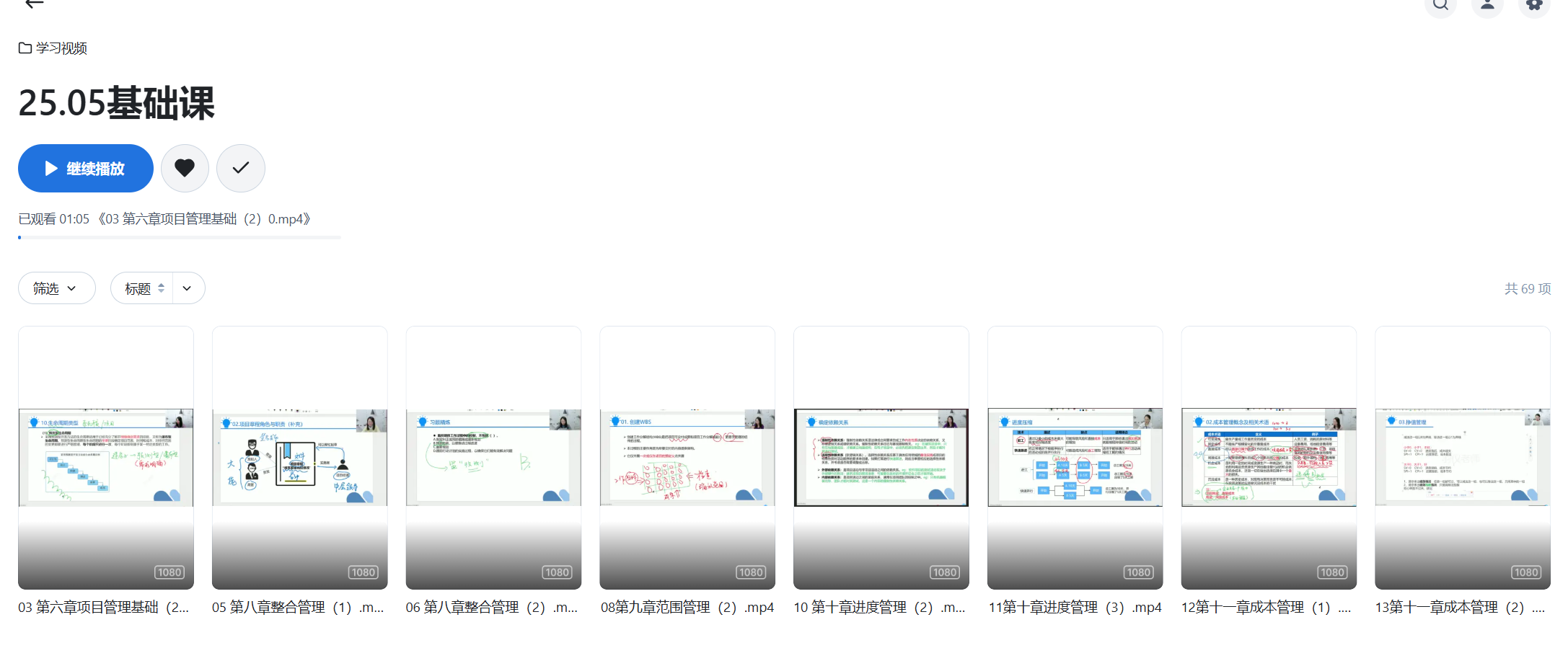Click title 06 第八章整合管理（2）
The height and width of the screenshot is (648, 1568).
click(492, 608)
